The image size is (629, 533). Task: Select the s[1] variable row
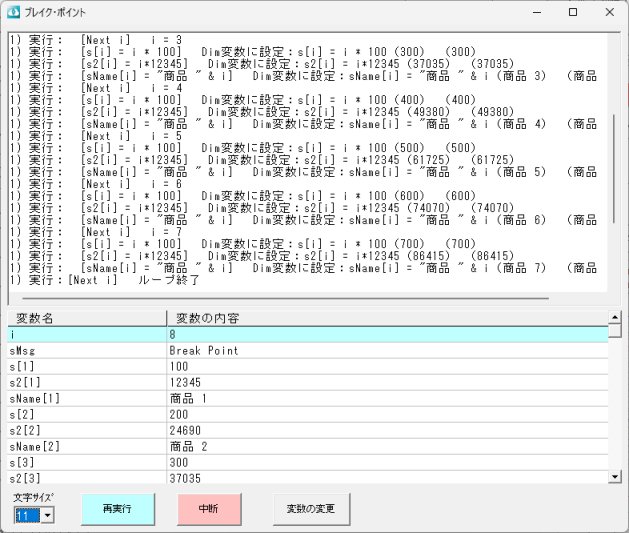pos(308,367)
